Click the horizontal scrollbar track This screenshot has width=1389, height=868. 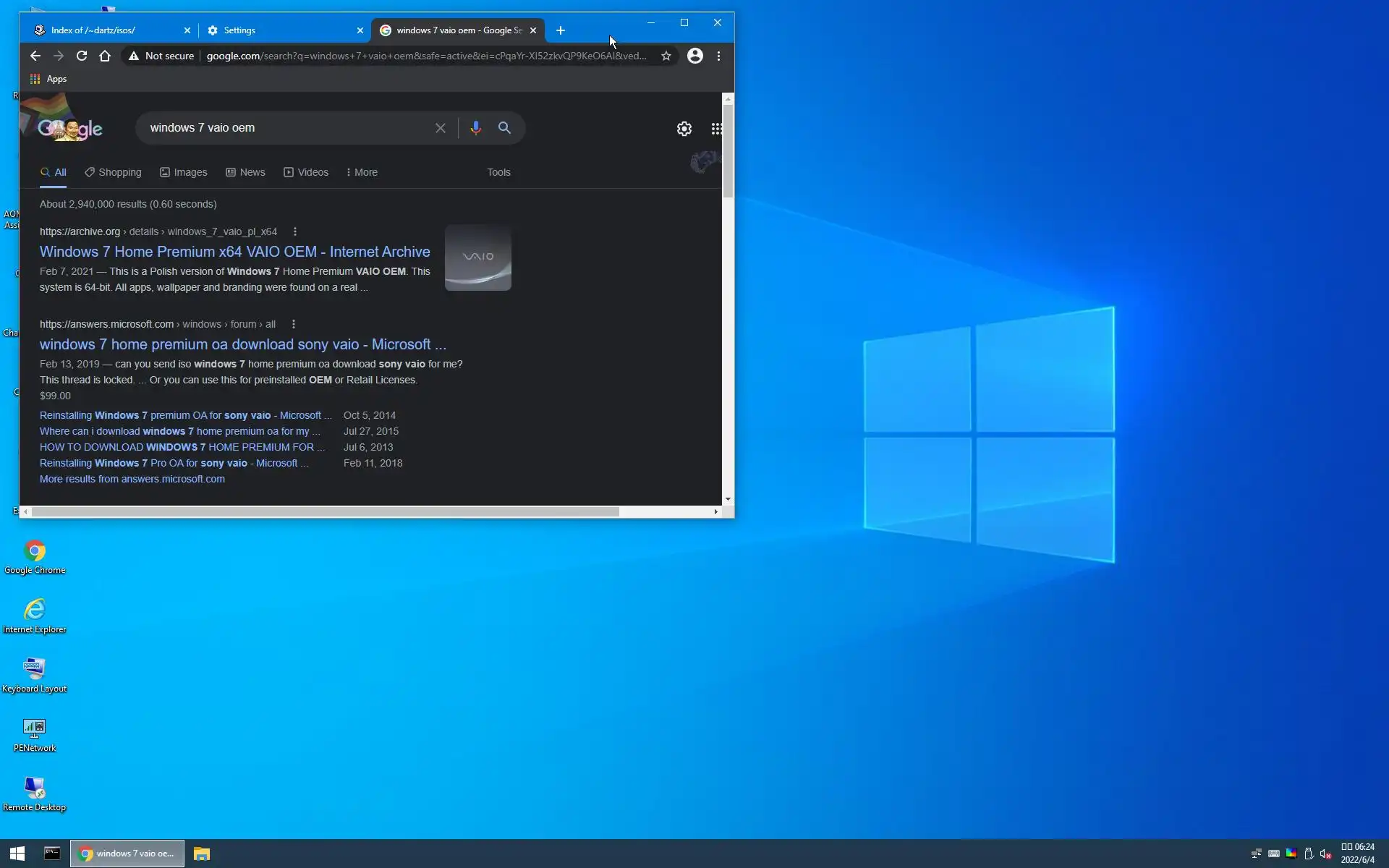pyautogui.click(x=666, y=511)
